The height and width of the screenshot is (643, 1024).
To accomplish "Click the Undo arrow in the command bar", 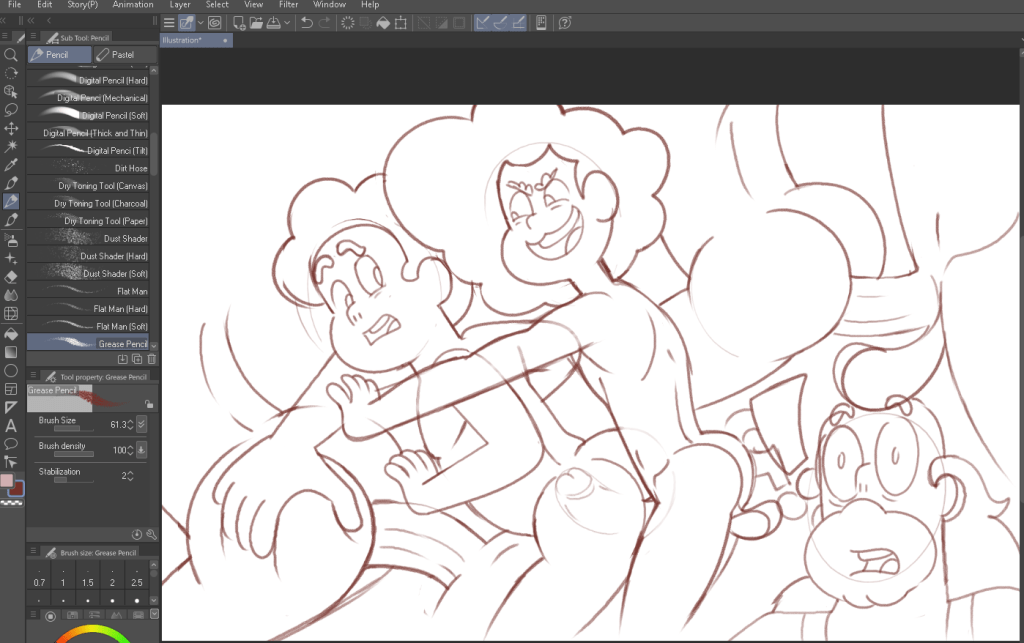I will pyautogui.click(x=307, y=22).
